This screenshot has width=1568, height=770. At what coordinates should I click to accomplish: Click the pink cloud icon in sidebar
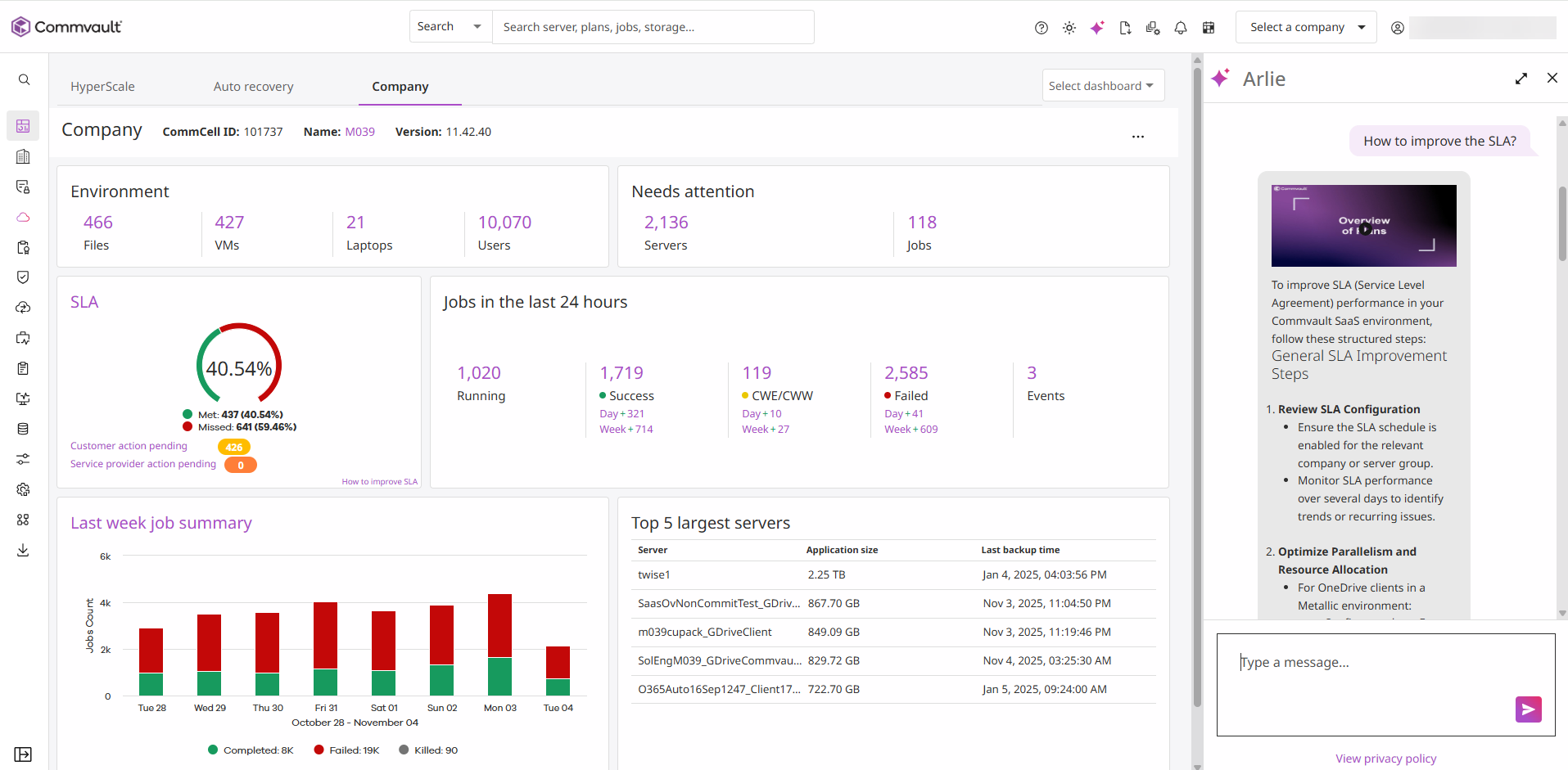[23, 217]
